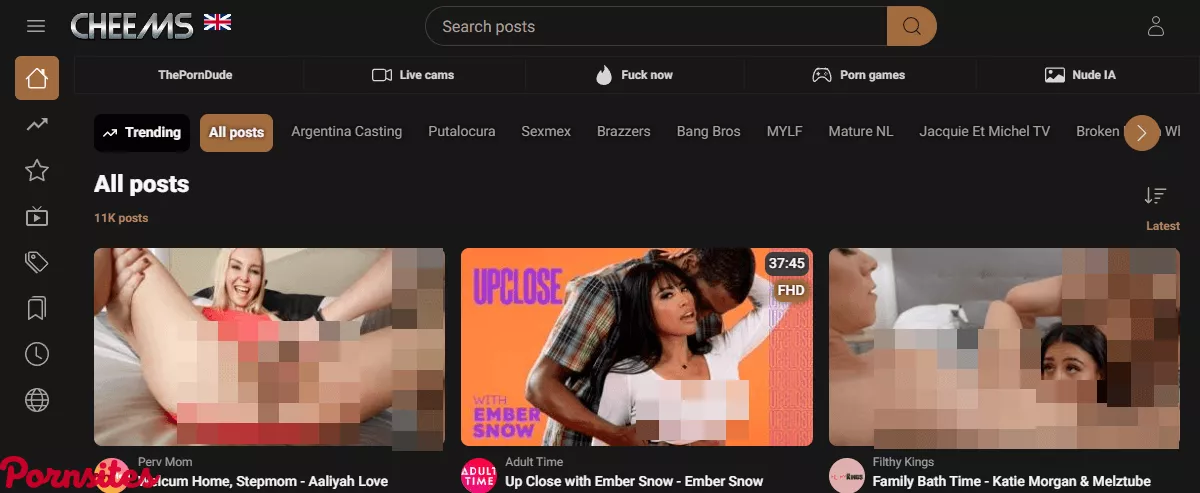Viewport: 1200px width, 493px height.
Task: Open the Up Close with Ember Snow thumbnail
Action: tap(636, 346)
